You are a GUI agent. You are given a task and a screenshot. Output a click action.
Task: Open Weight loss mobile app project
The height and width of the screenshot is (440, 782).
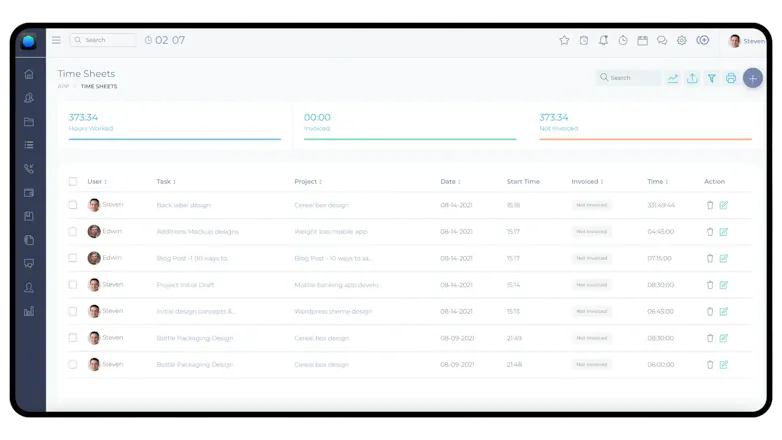[x=331, y=231]
